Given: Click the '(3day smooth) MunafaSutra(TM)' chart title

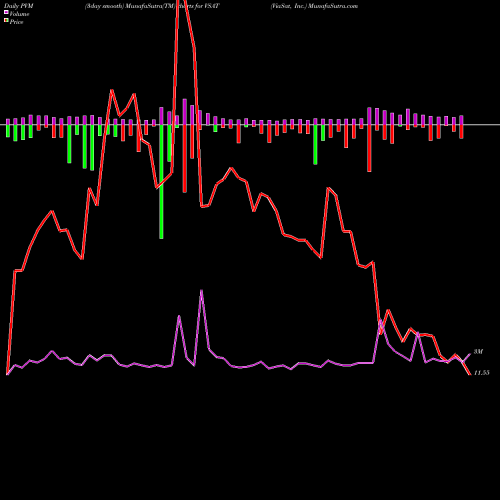Looking at the screenshot, I should (130, 6).
